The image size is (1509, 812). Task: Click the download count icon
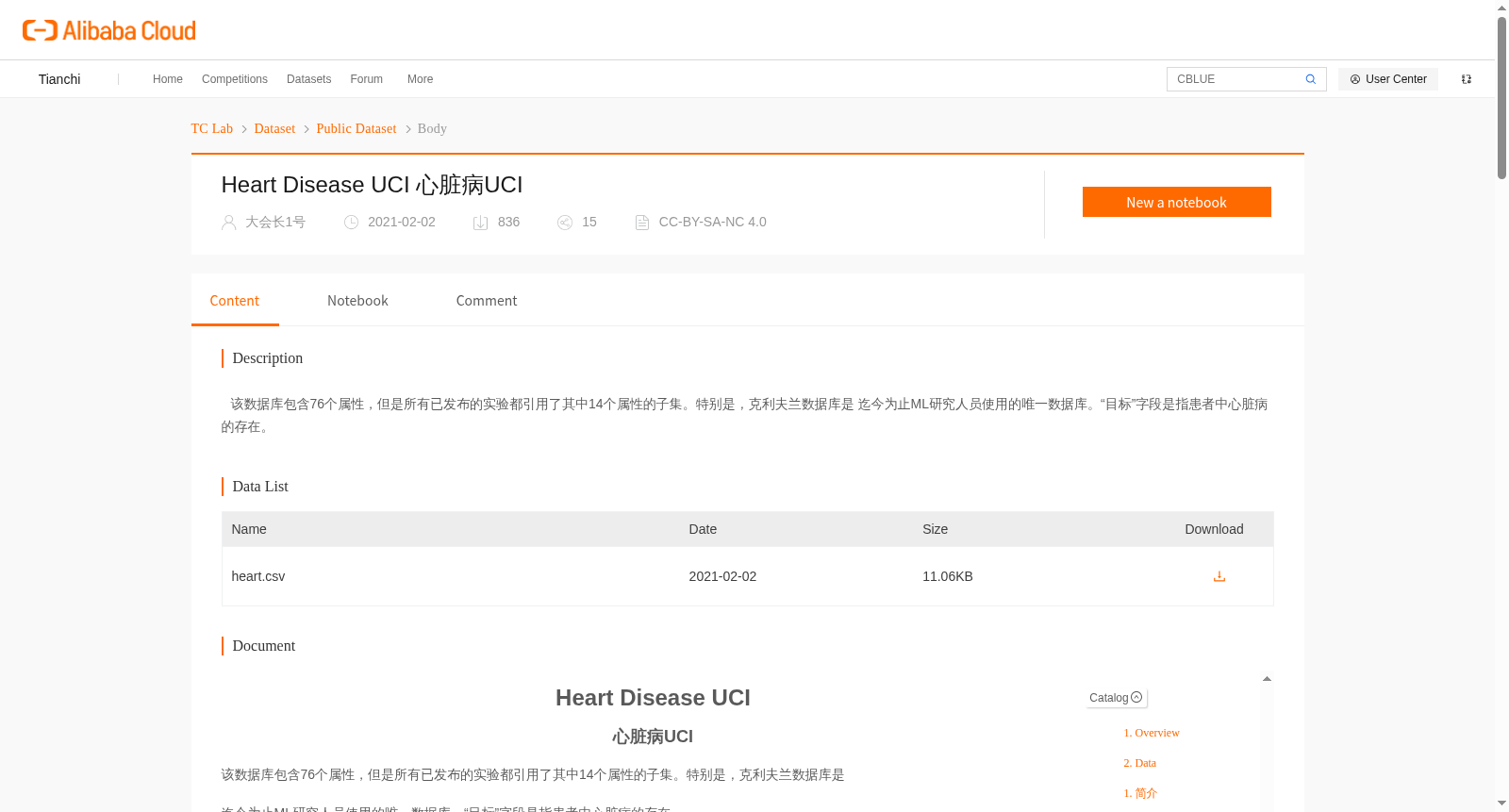480,223
